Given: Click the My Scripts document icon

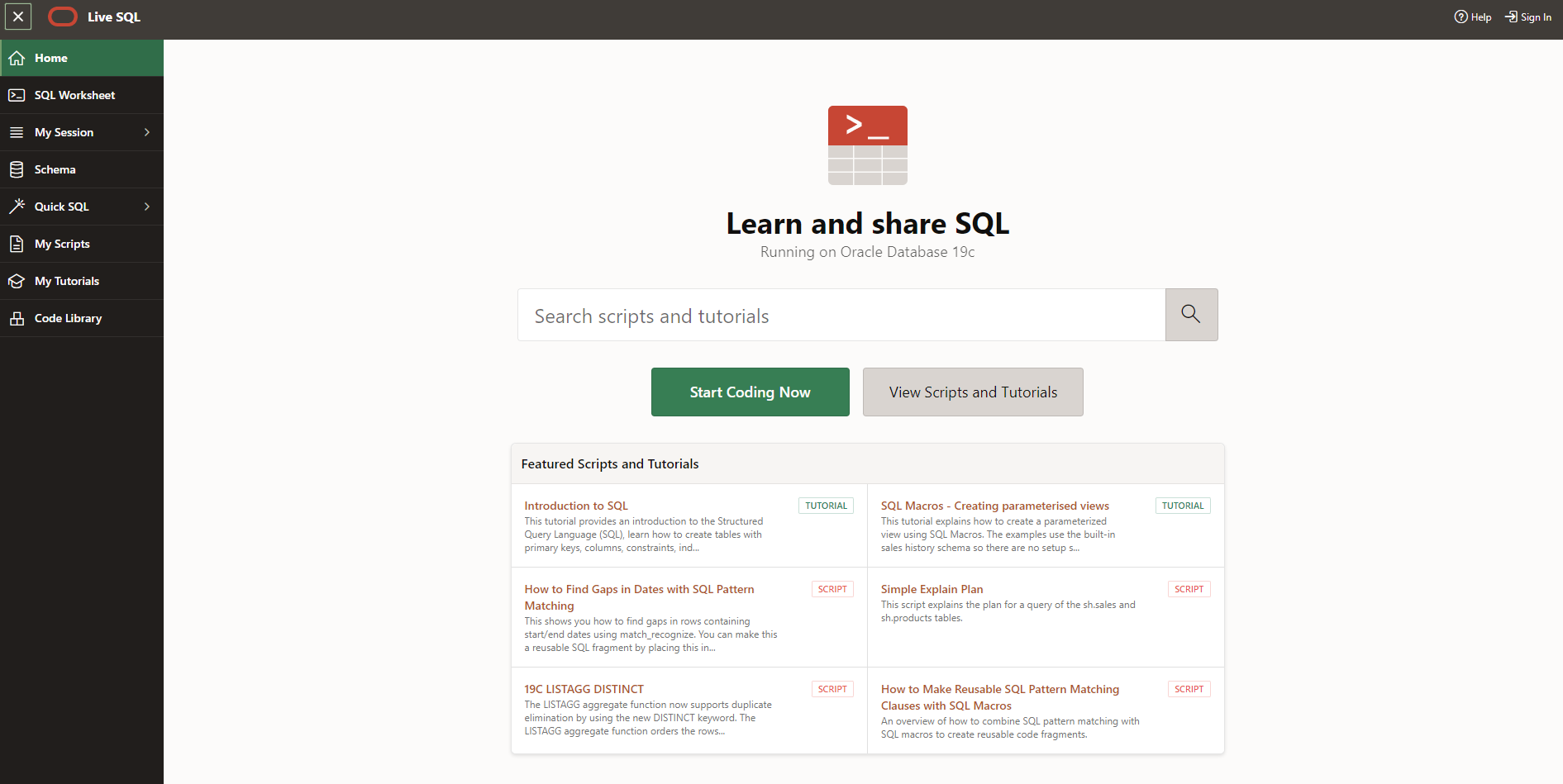Looking at the screenshot, I should [x=17, y=245].
